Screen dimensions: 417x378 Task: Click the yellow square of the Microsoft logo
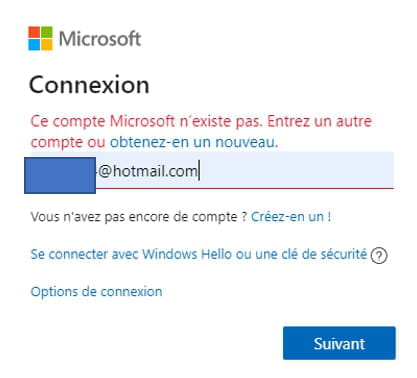point(47,45)
